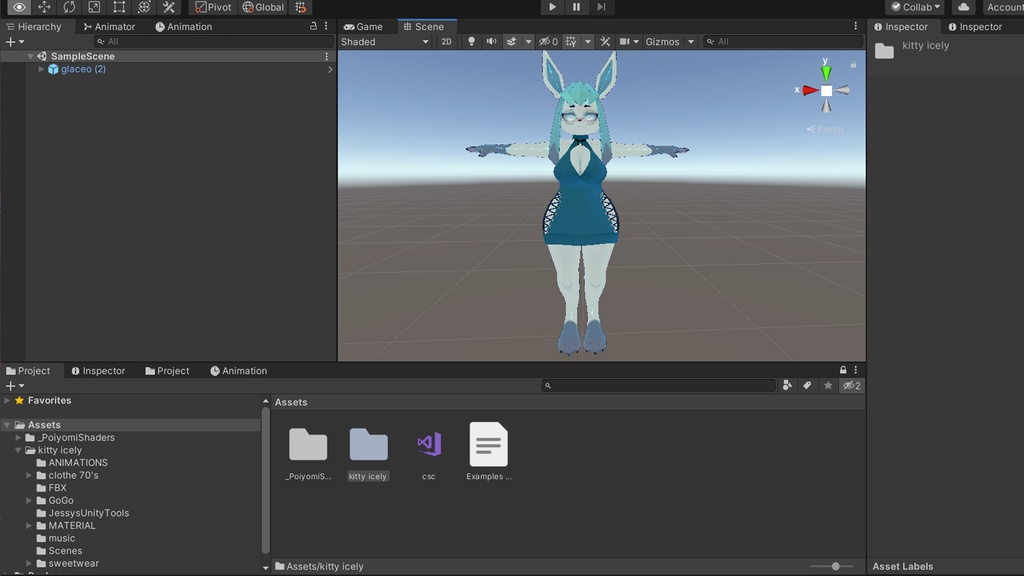Enable 2D view mode

446,41
